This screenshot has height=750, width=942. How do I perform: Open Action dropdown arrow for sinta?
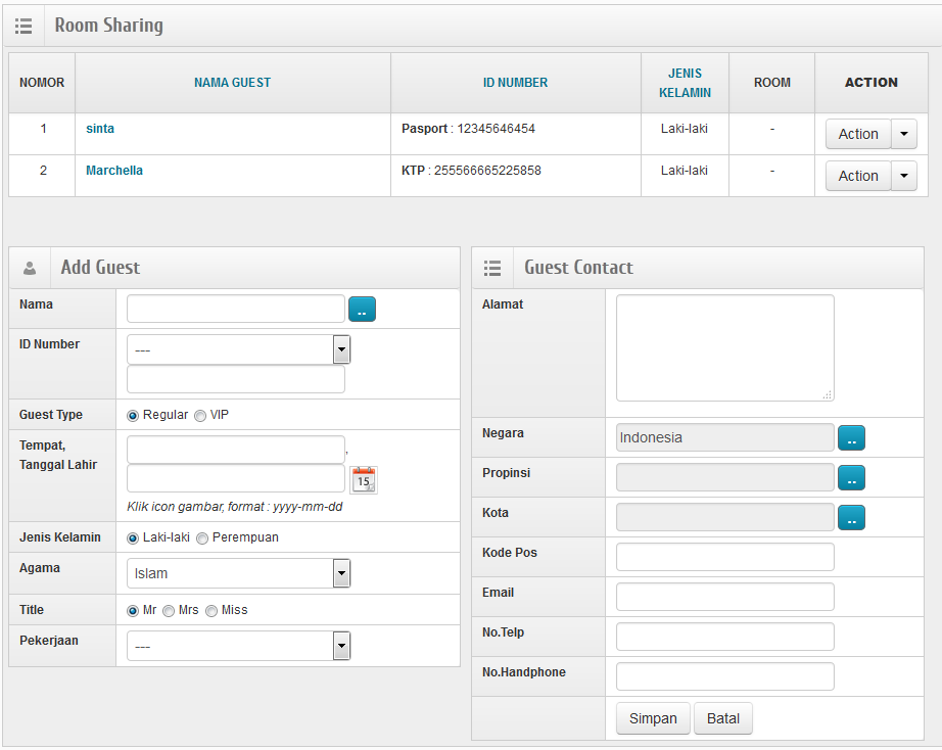(x=904, y=134)
